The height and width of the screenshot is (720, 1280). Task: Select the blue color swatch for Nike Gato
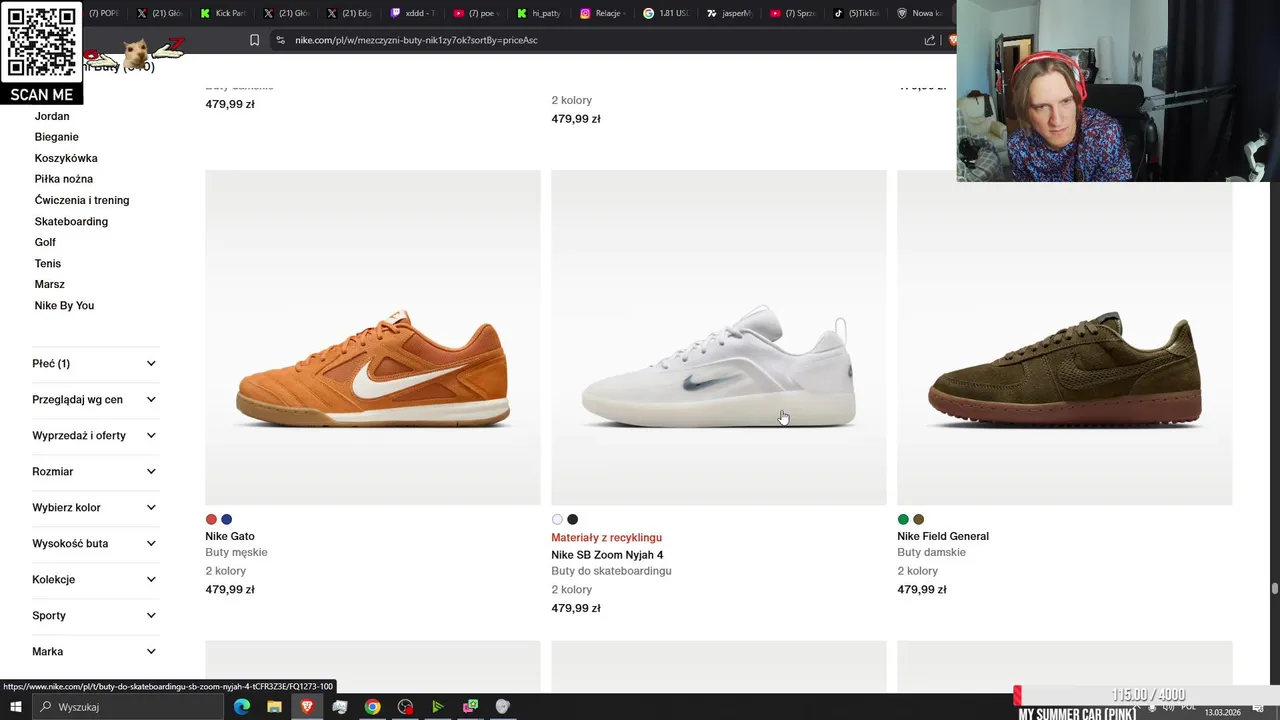tap(227, 519)
